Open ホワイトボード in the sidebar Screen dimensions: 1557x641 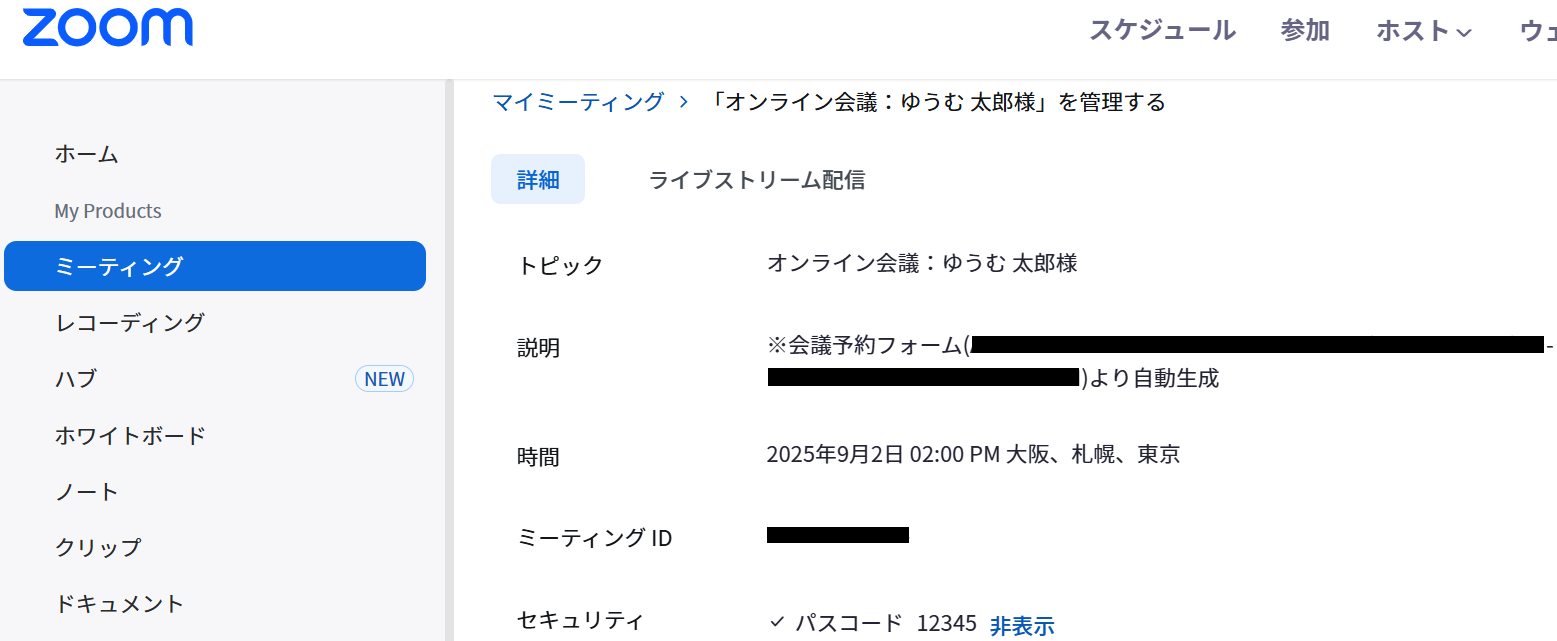click(x=130, y=436)
